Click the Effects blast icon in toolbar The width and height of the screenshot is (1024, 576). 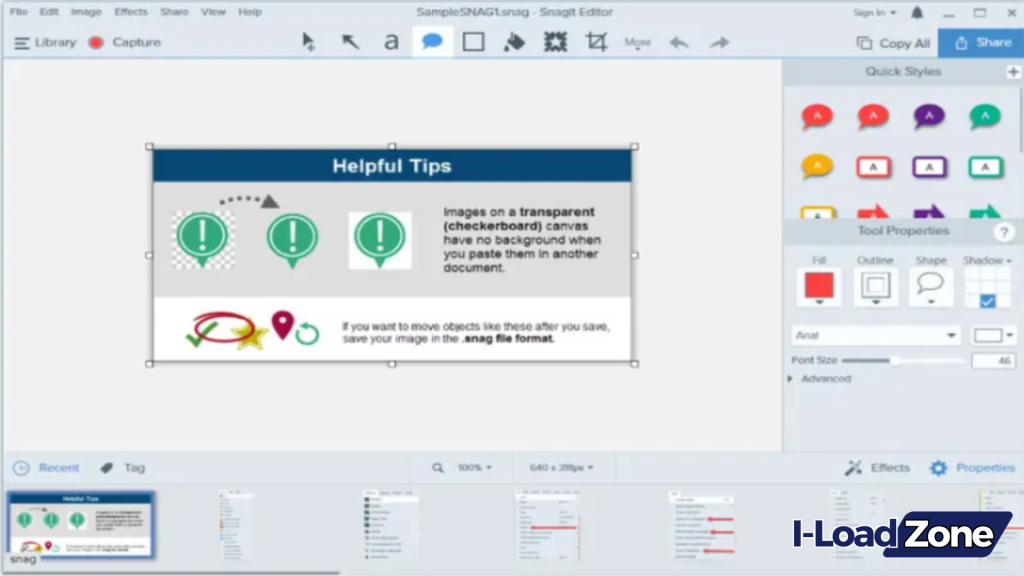tap(555, 42)
